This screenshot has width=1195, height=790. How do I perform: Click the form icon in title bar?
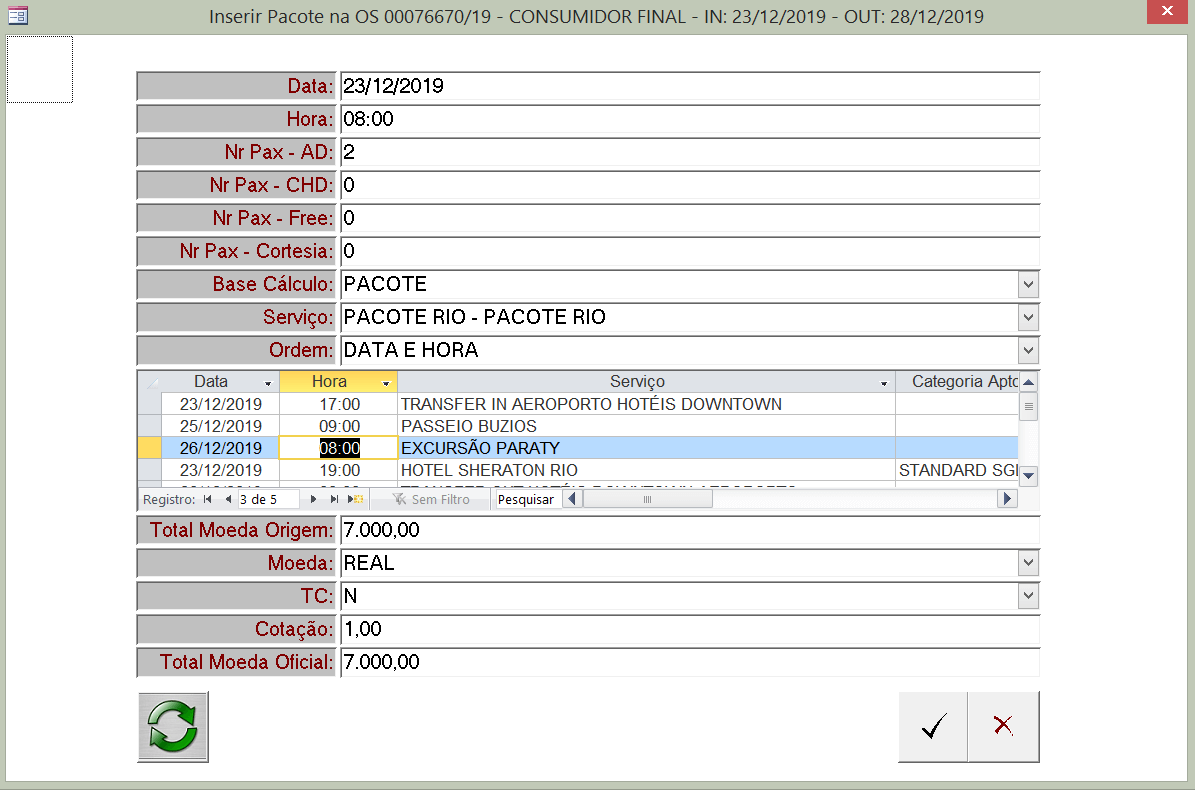pyautogui.click(x=18, y=16)
